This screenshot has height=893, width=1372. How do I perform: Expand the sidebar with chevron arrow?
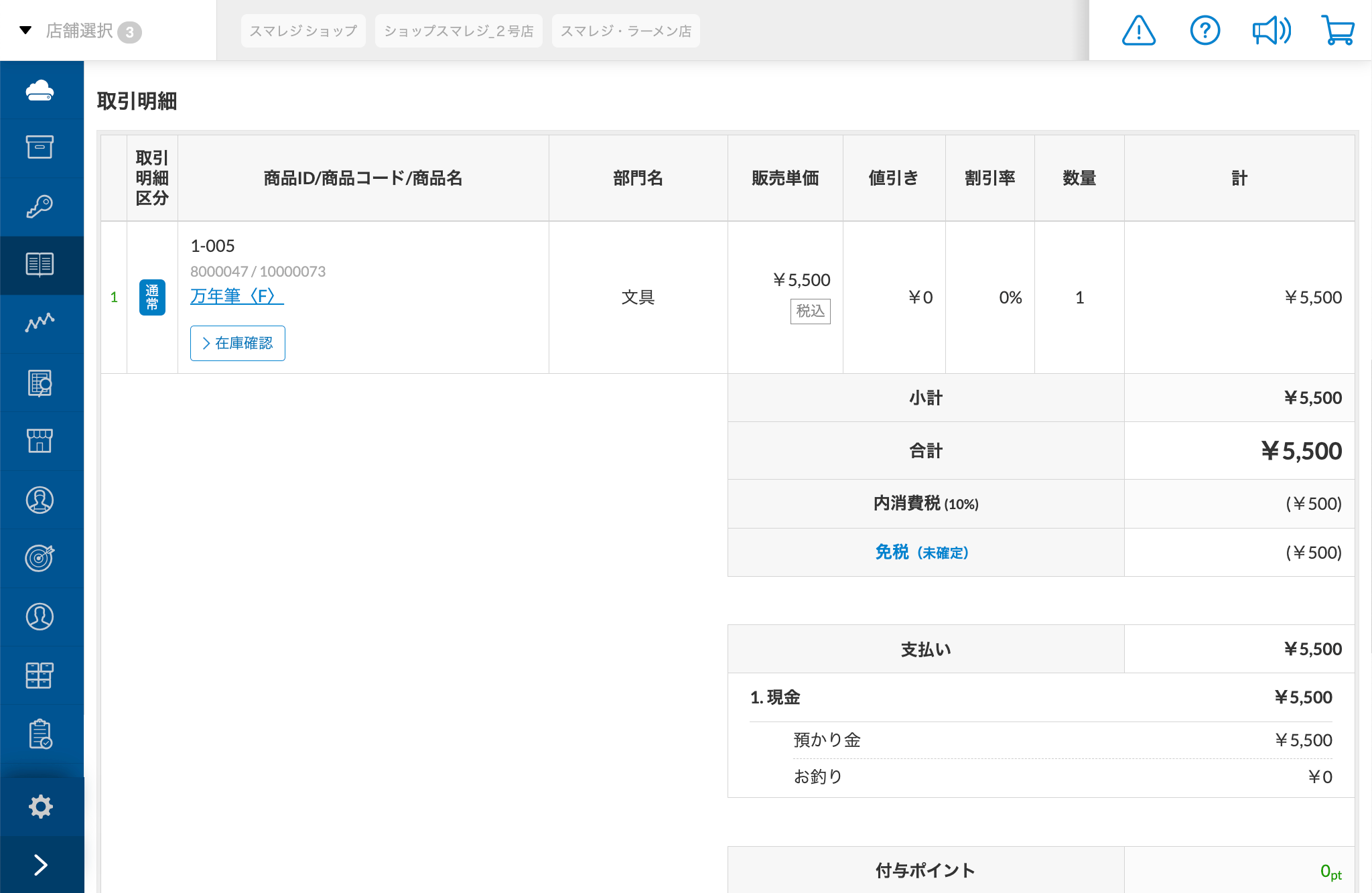click(x=42, y=865)
